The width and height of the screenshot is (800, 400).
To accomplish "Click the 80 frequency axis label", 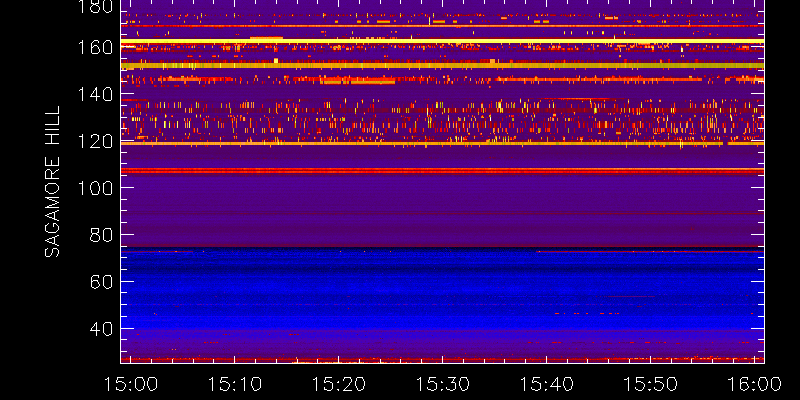I will tap(101, 235).
